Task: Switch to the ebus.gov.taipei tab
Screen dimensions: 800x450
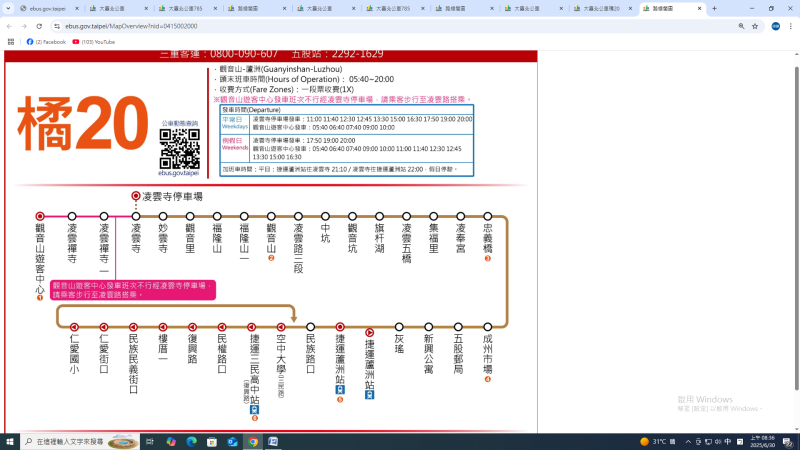Action: click(46, 9)
